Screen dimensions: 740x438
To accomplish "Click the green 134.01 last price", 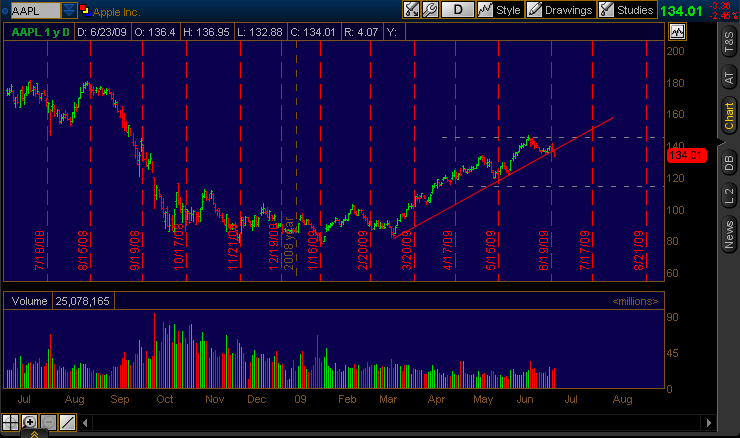I will 681,11.
